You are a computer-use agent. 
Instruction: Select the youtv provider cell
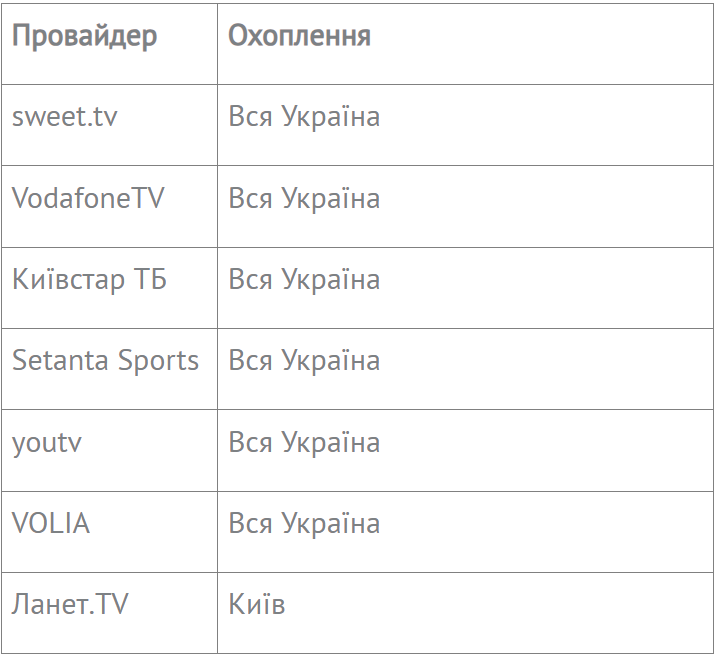47,442
